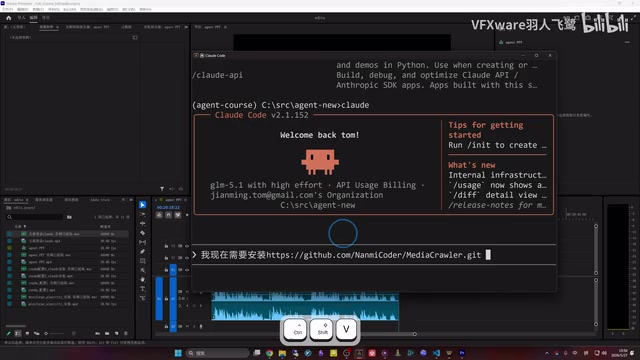The image size is (640, 360).
Task: Select the Ripple Edit tool
Action: pyautogui.click(x=142, y=223)
